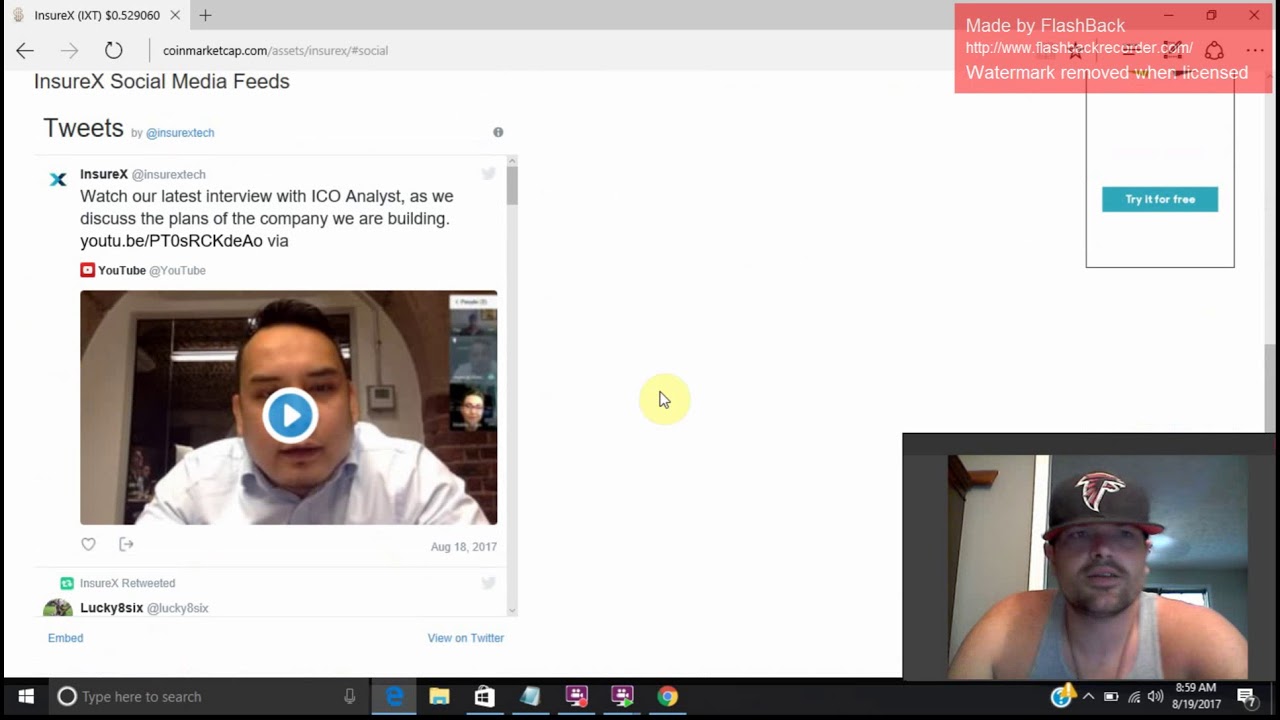Click the Twitter bird icon on retweeted tweet
The width and height of the screenshot is (1280, 720).
pyautogui.click(x=488, y=582)
